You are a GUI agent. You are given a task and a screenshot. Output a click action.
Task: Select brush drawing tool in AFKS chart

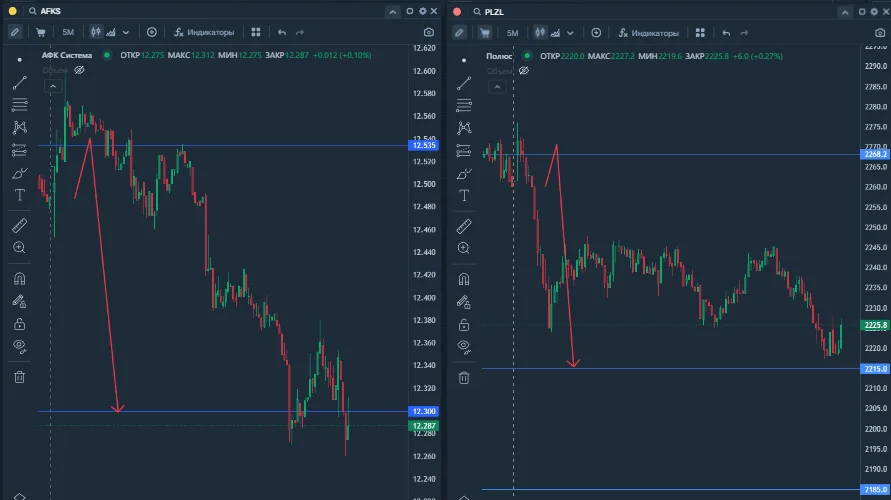click(19, 173)
